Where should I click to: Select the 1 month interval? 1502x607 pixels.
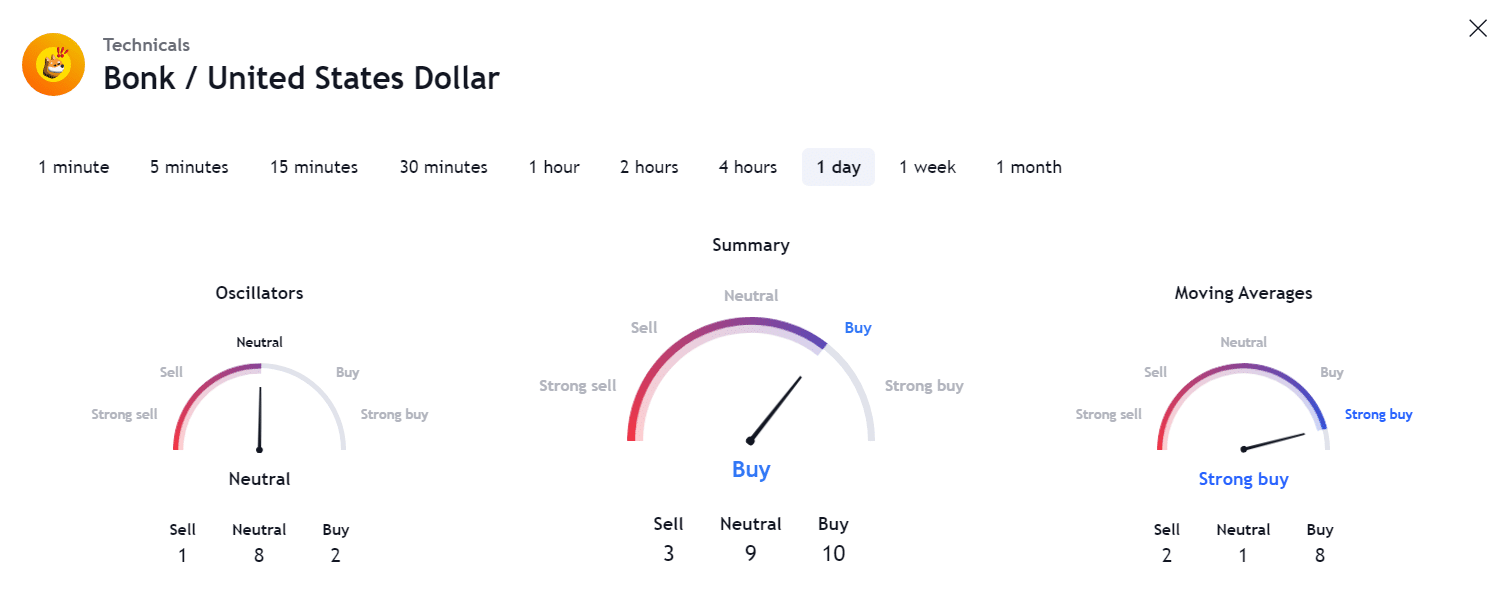point(1028,167)
